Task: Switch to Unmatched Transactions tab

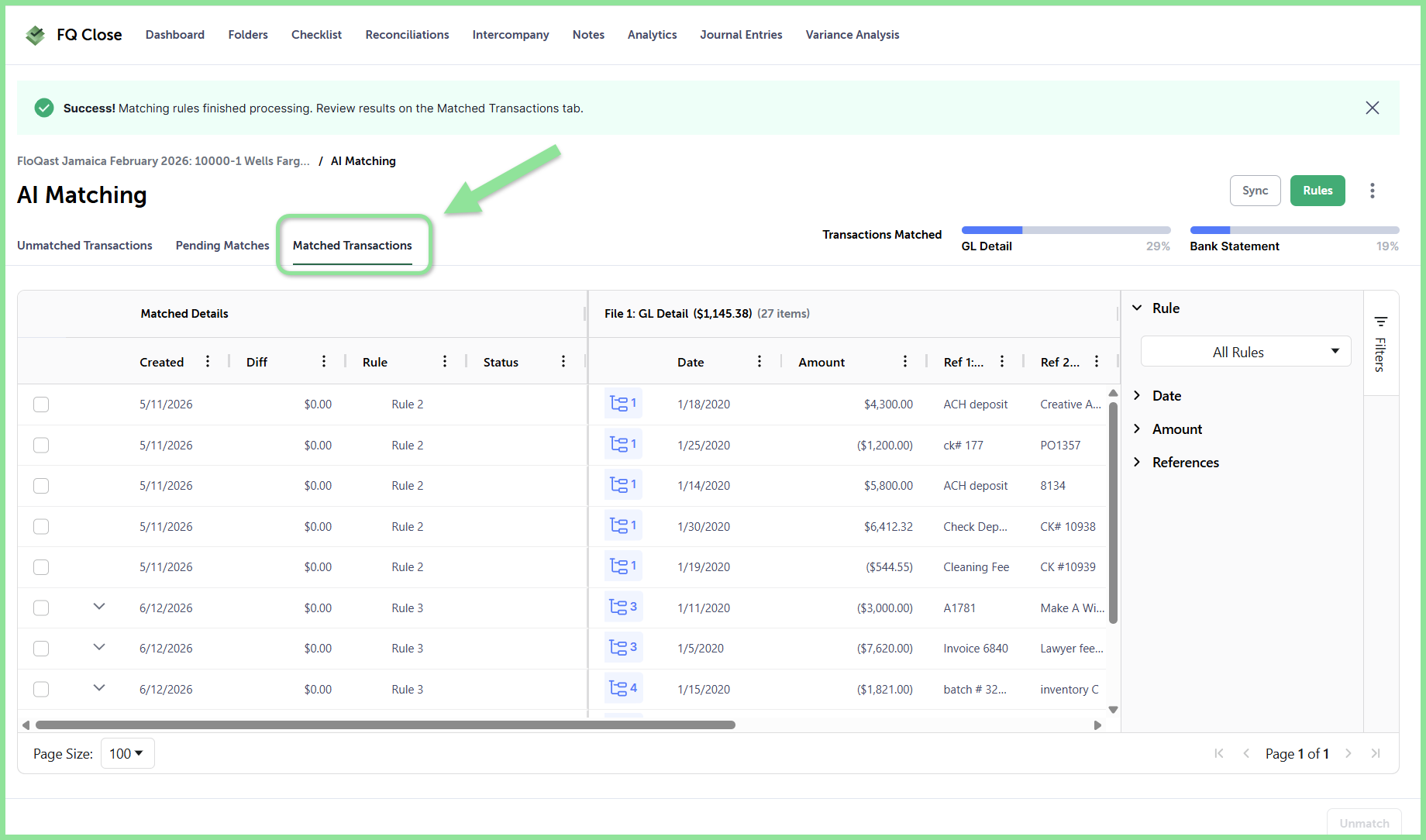Action: (84, 245)
